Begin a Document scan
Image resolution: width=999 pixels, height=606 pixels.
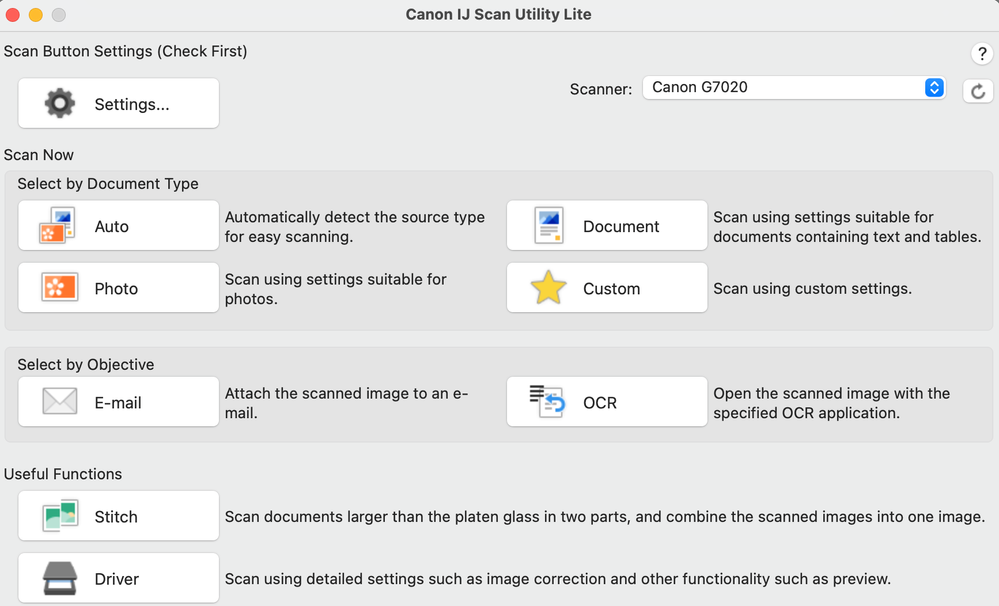606,225
